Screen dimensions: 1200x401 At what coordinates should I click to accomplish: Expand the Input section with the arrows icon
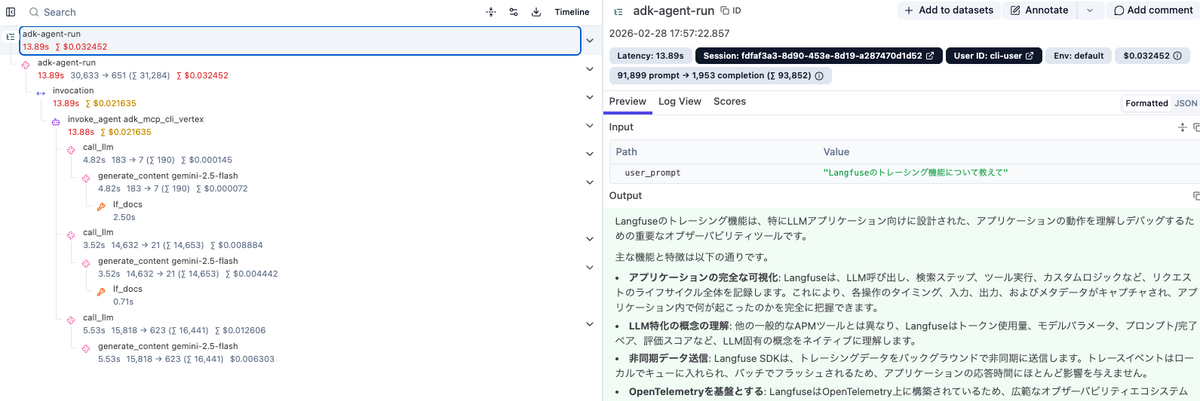tap(1182, 127)
